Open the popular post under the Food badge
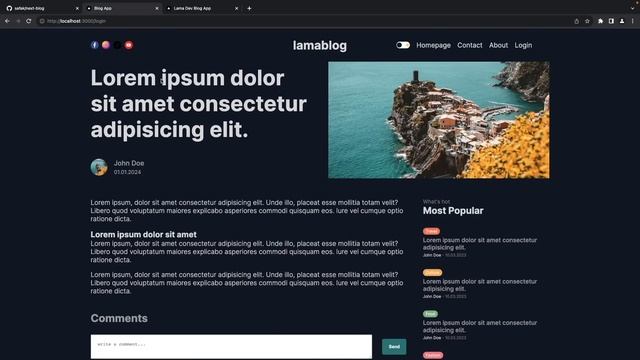The image size is (640, 360). (x=480, y=327)
